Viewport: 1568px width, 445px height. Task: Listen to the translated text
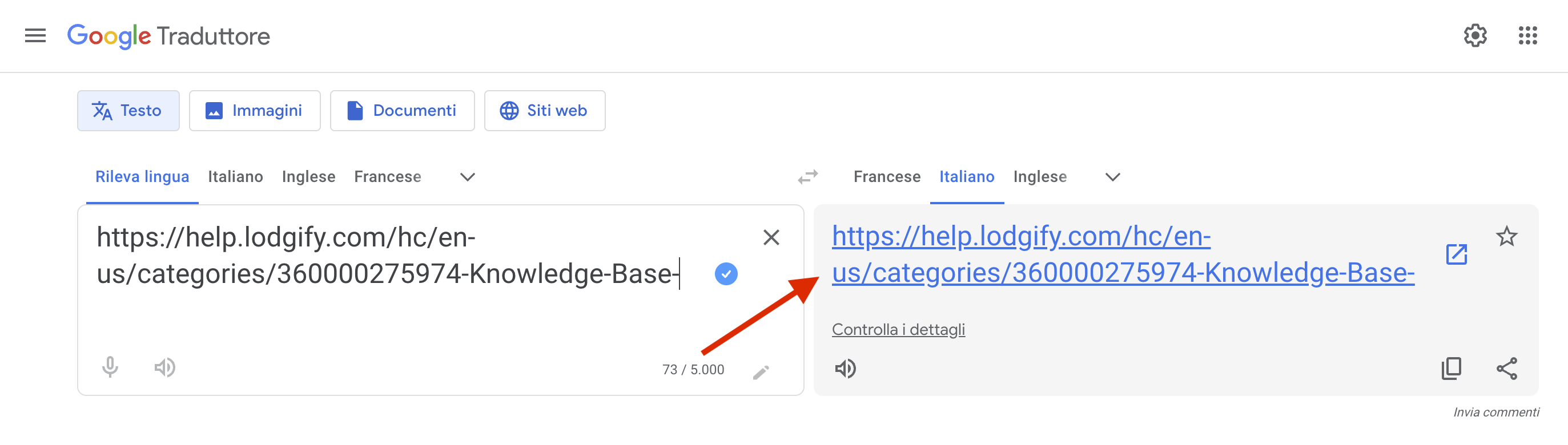pos(847,369)
